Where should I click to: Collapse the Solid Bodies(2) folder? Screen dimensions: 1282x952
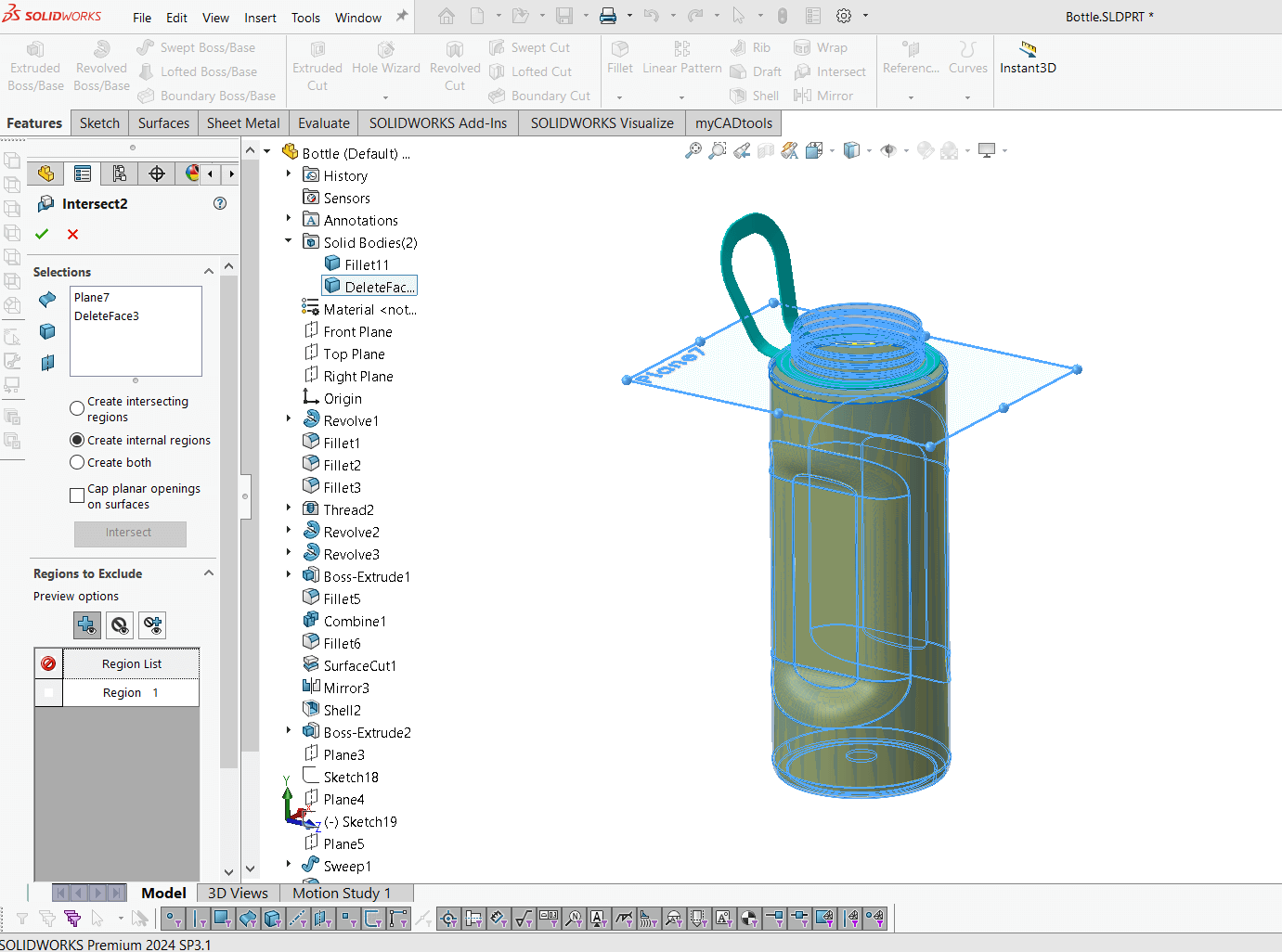pos(289,242)
